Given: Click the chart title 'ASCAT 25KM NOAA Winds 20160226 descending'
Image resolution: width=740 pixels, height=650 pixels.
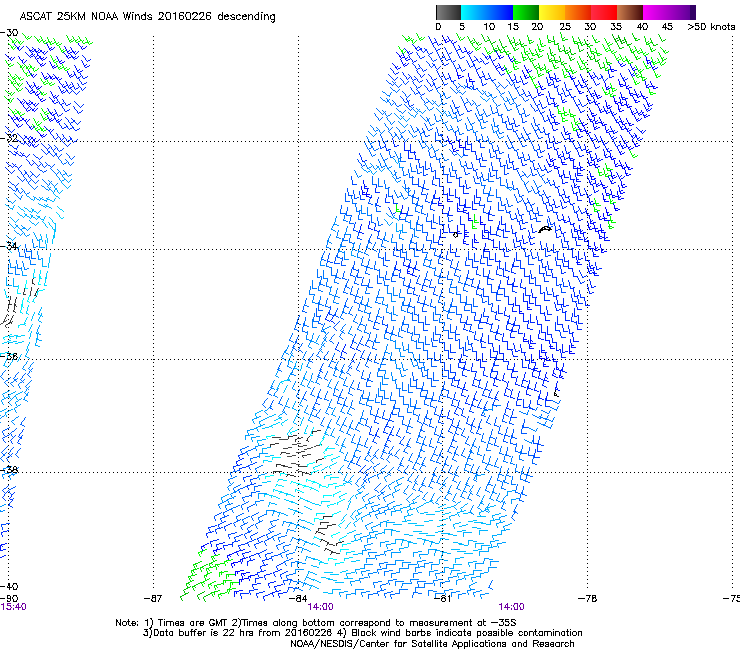Looking at the screenshot, I should (147, 17).
